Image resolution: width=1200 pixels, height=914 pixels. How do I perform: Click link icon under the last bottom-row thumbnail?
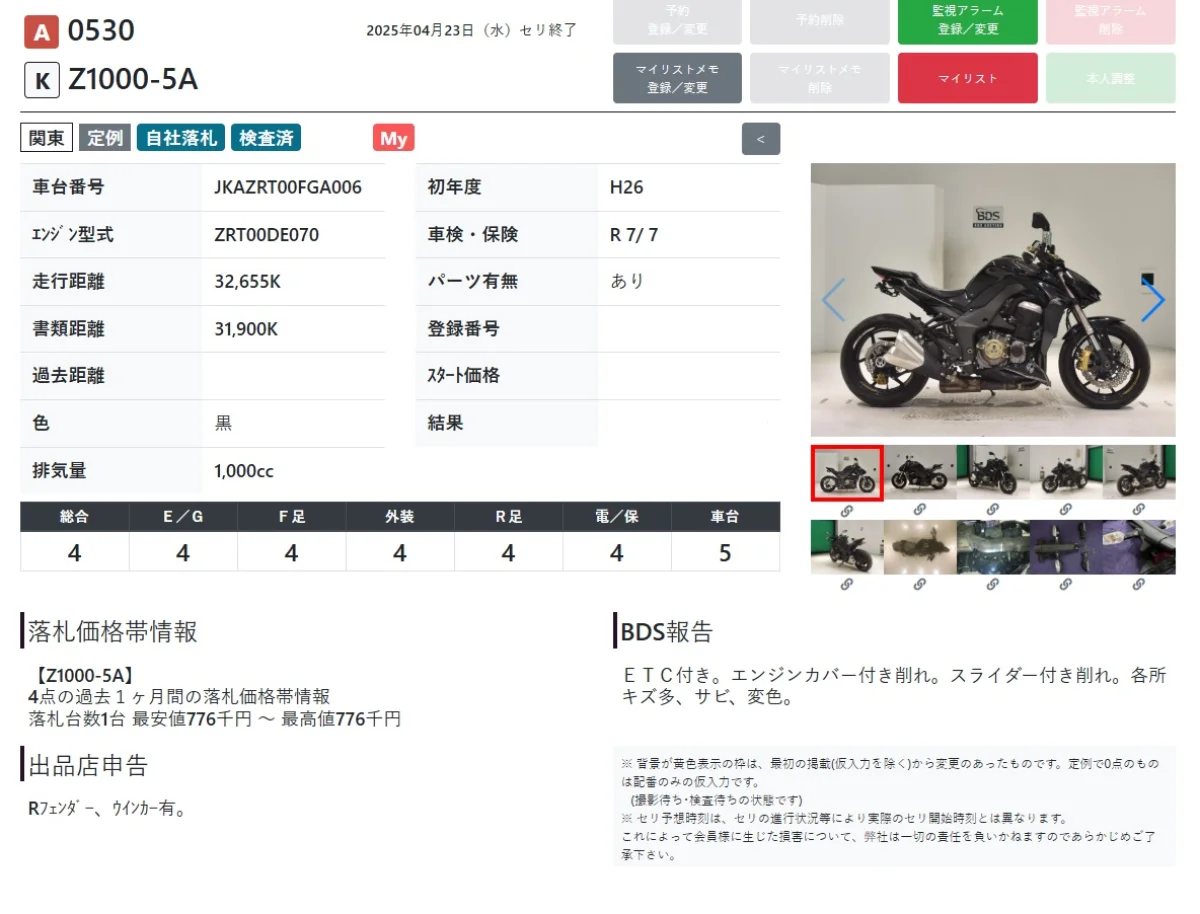click(x=1139, y=584)
